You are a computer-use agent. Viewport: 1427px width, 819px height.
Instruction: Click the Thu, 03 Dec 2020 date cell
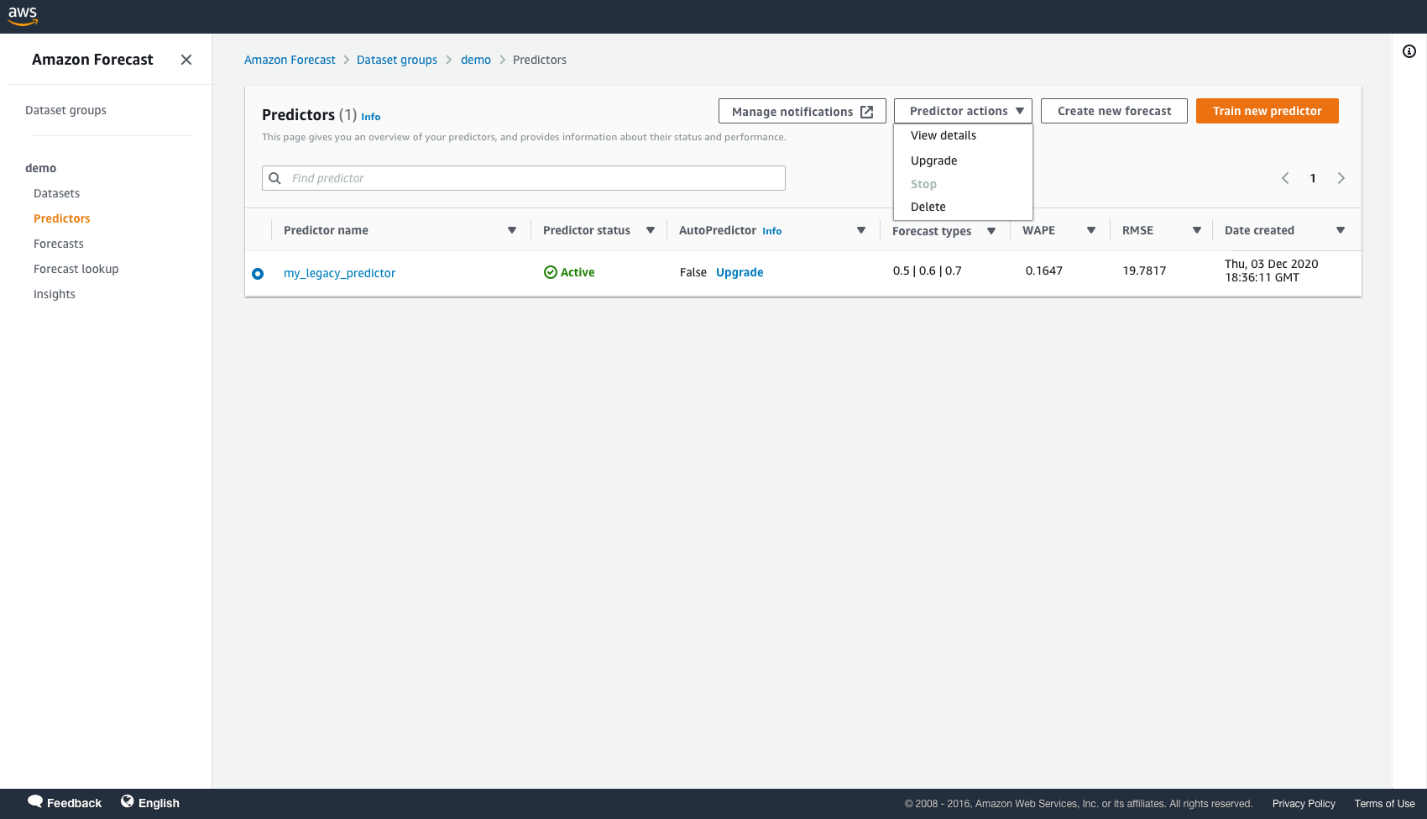click(1272, 271)
